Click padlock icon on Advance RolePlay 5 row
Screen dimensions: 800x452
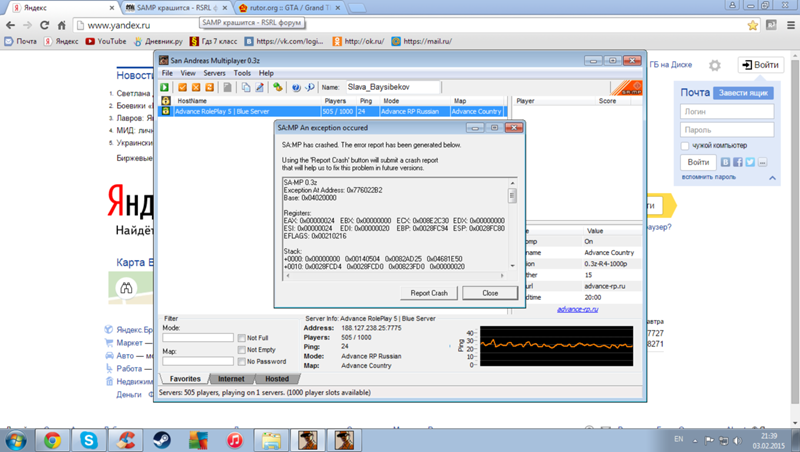coord(165,111)
